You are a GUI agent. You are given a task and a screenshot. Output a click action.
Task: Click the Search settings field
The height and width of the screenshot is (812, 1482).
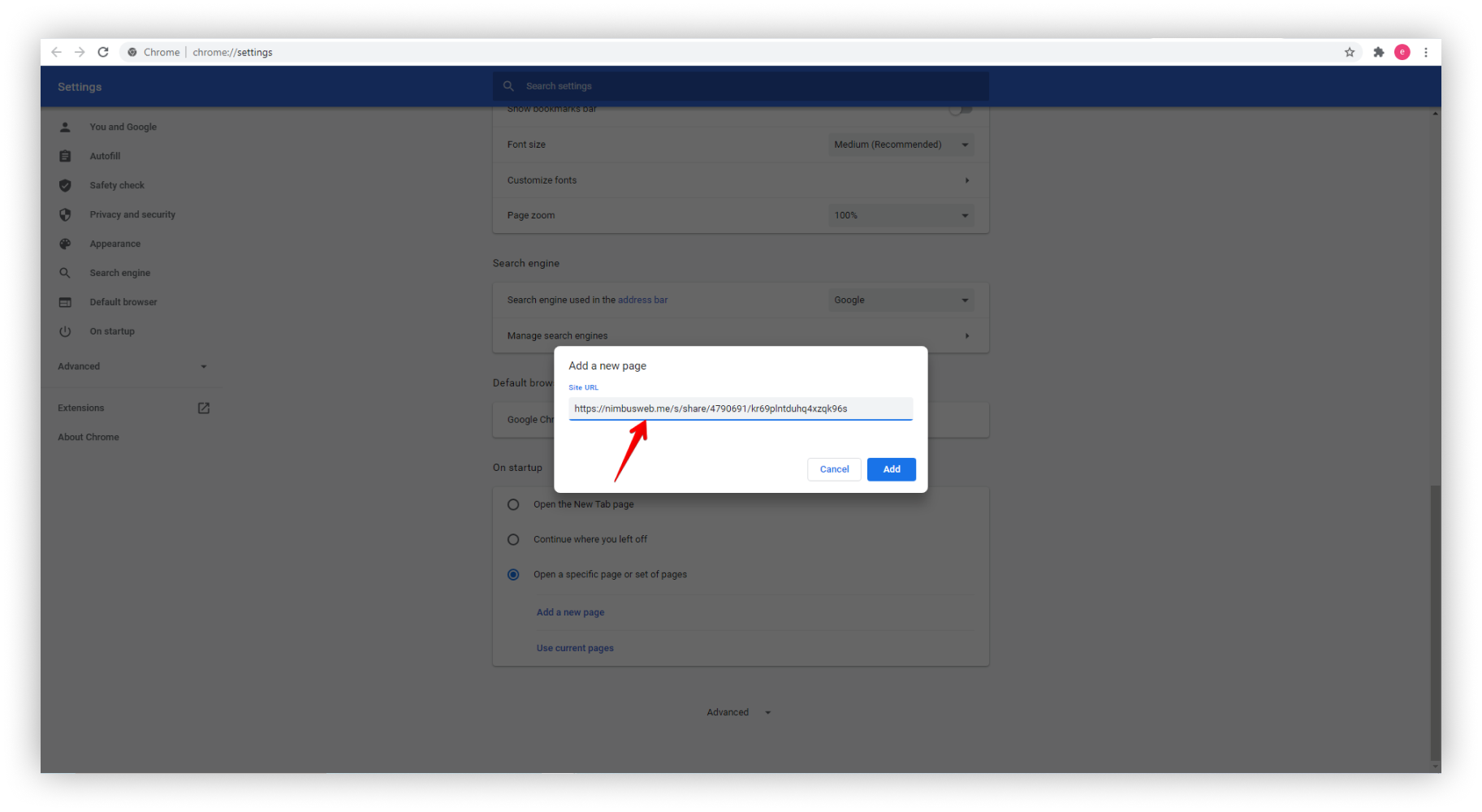pos(741,86)
